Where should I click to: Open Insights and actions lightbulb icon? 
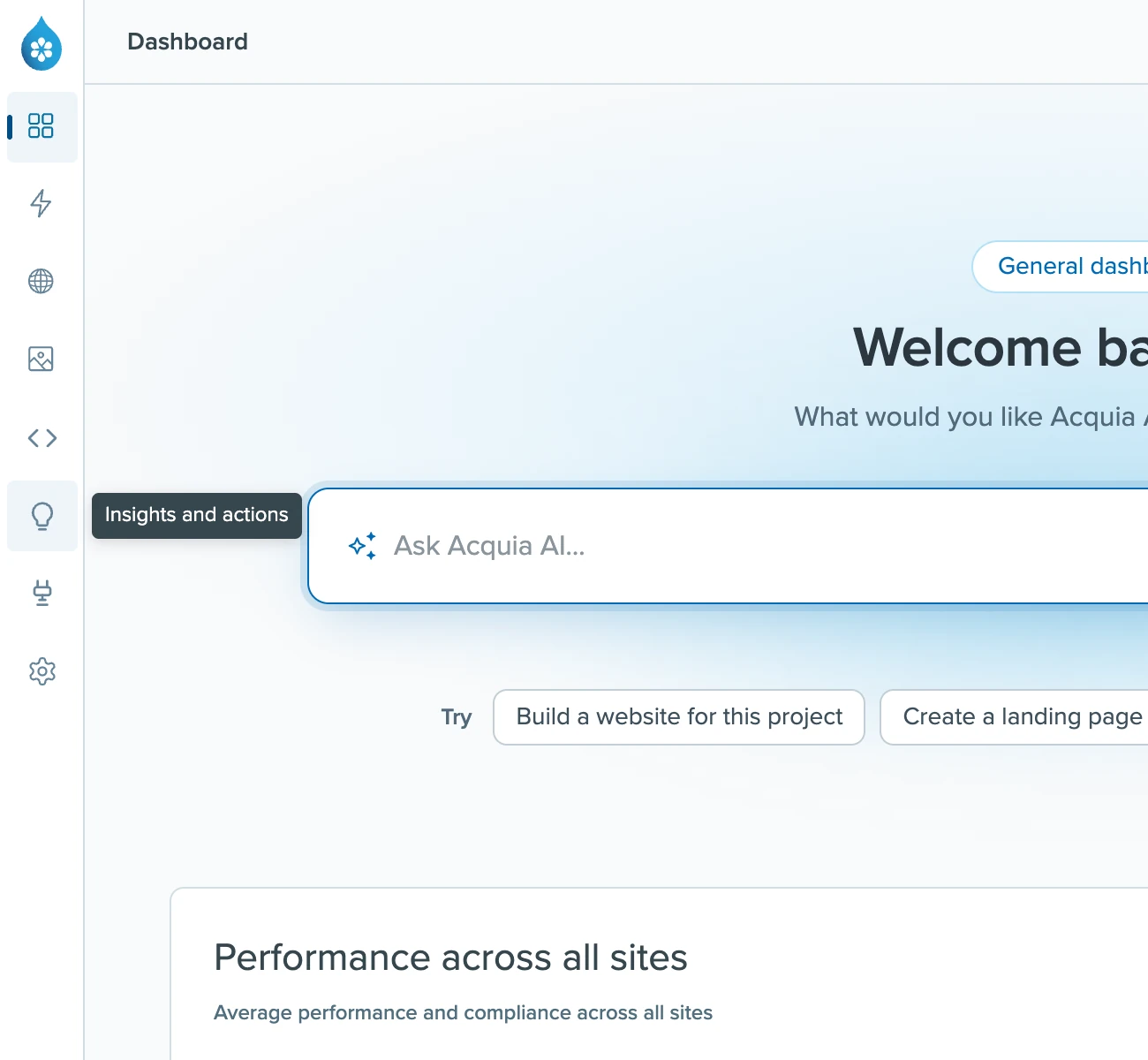pos(42,516)
